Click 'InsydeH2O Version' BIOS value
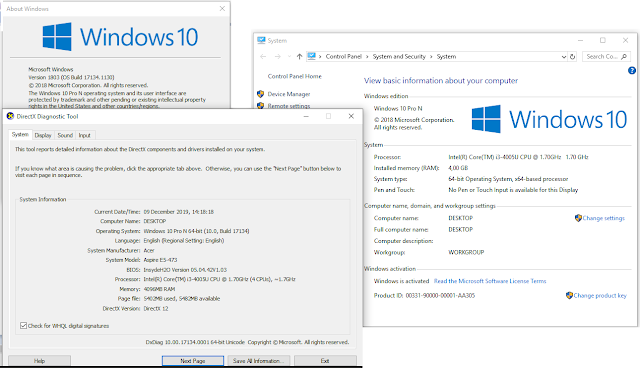Viewport: 640px width, 368px height. tap(185, 270)
